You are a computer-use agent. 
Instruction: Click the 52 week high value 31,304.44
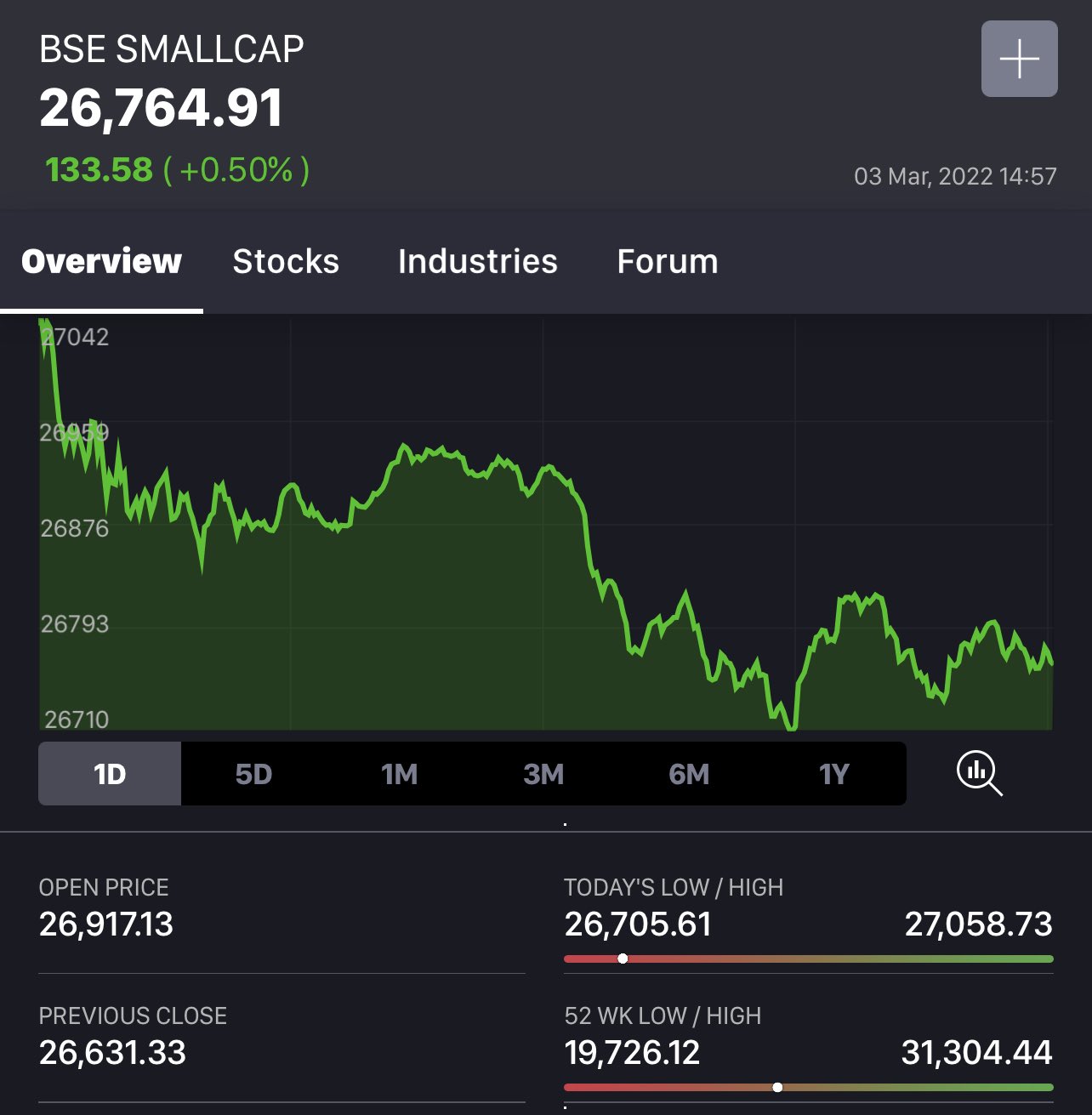(x=977, y=1053)
